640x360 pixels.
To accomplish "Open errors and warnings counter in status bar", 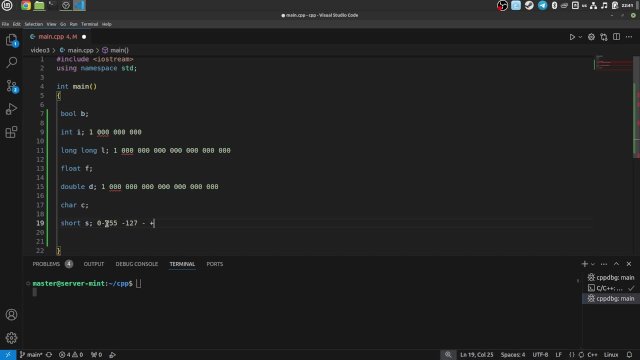I will click(71, 355).
